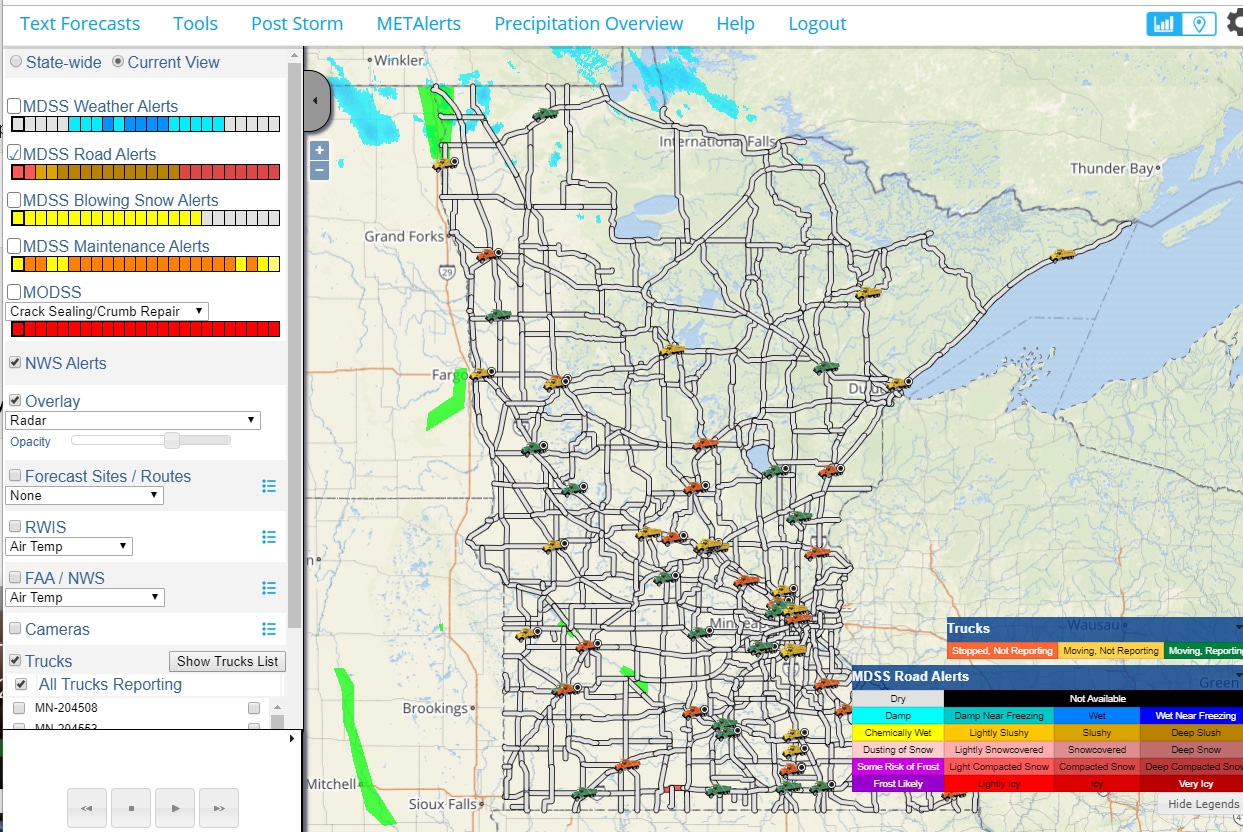The image size is (1243, 832).
Task: Open the FAA / NWS list icon
Action: [x=268, y=588]
